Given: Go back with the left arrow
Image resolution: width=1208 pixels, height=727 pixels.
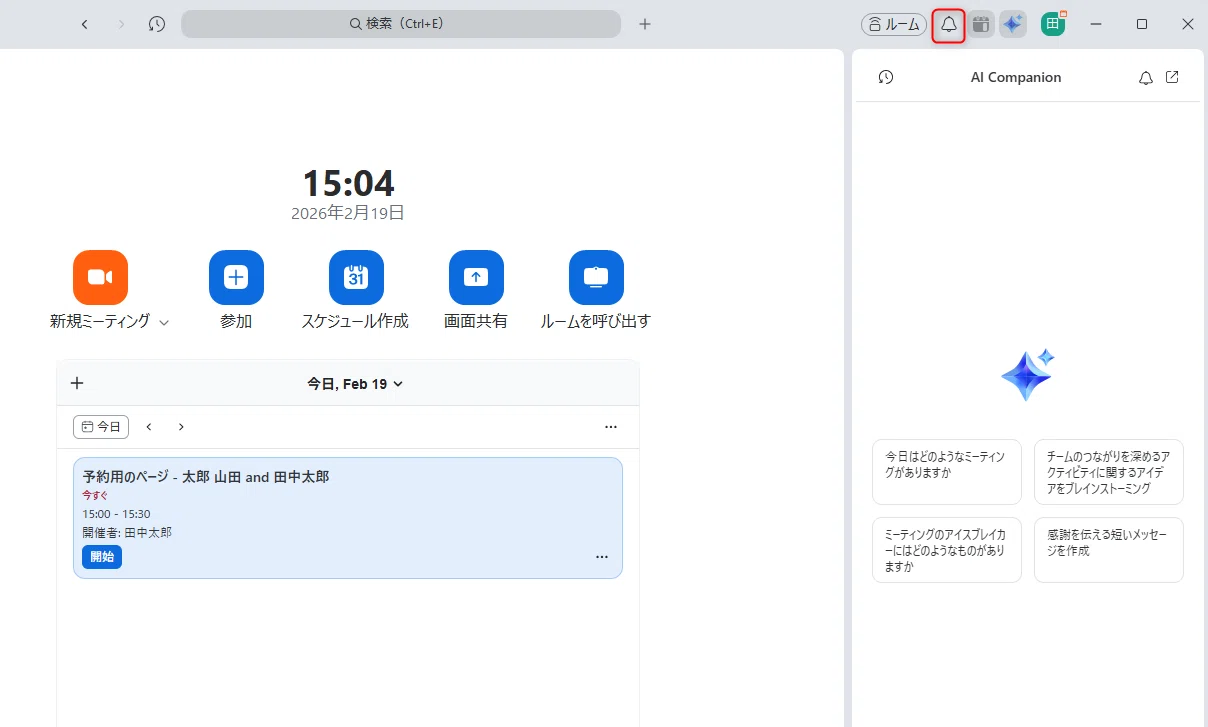Looking at the screenshot, I should (84, 24).
